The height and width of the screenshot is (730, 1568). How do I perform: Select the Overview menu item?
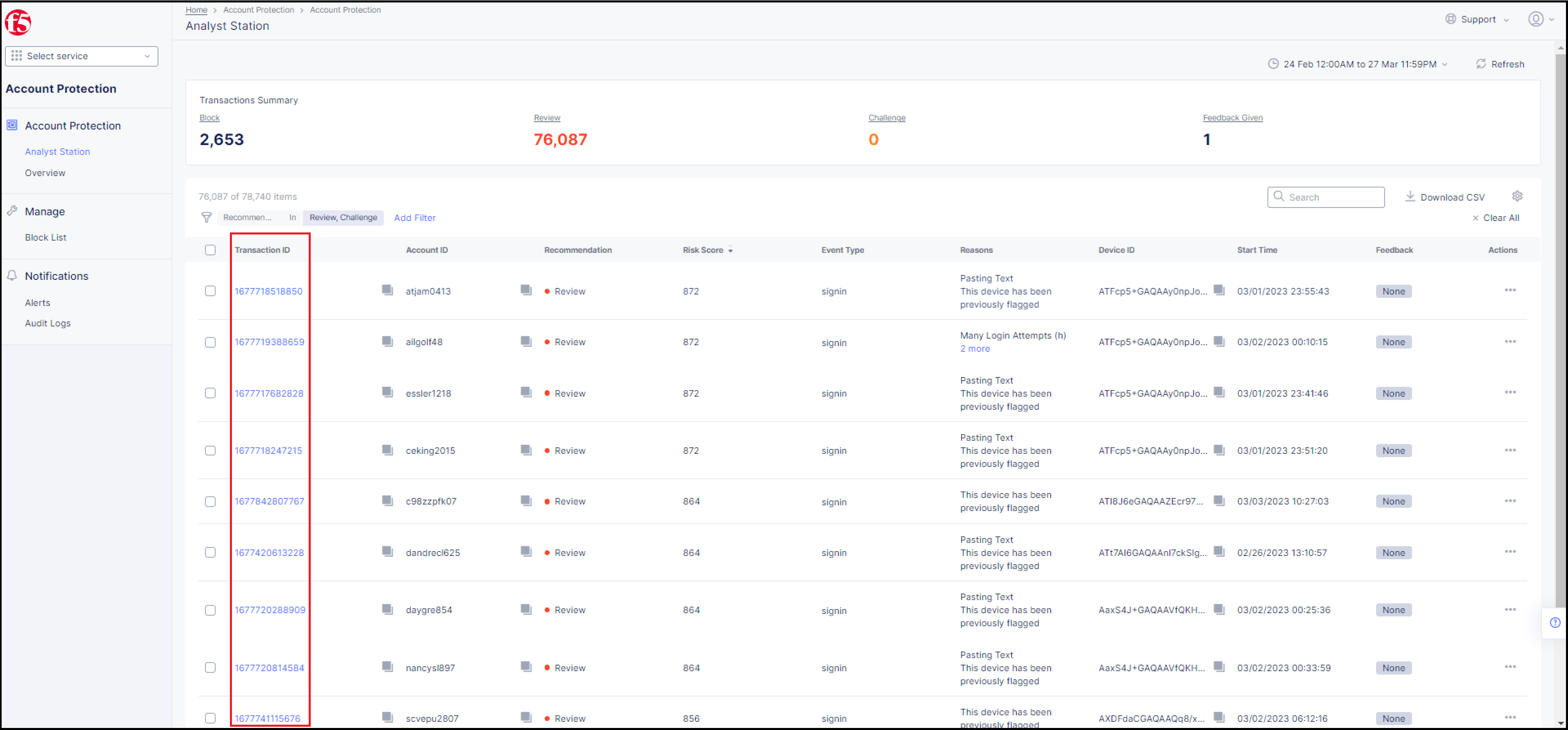click(46, 172)
